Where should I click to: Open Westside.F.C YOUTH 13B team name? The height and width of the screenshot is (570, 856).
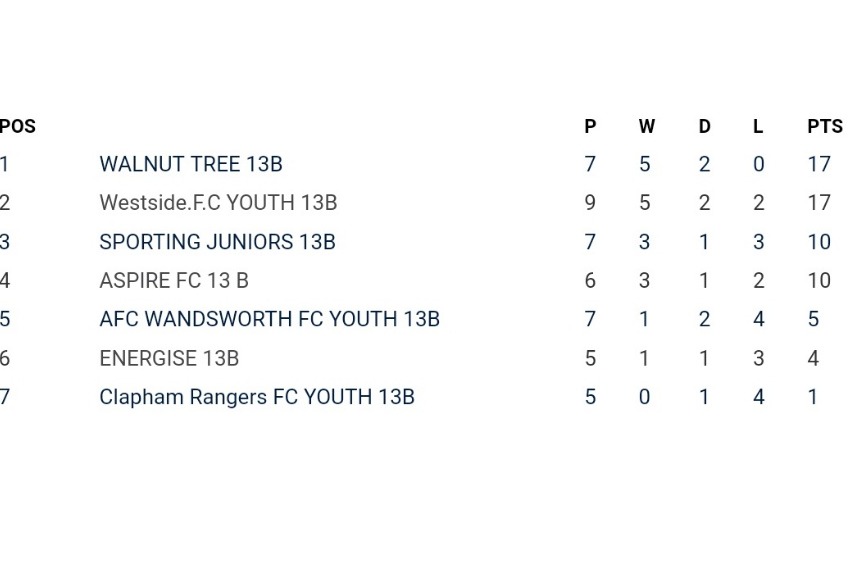point(218,203)
